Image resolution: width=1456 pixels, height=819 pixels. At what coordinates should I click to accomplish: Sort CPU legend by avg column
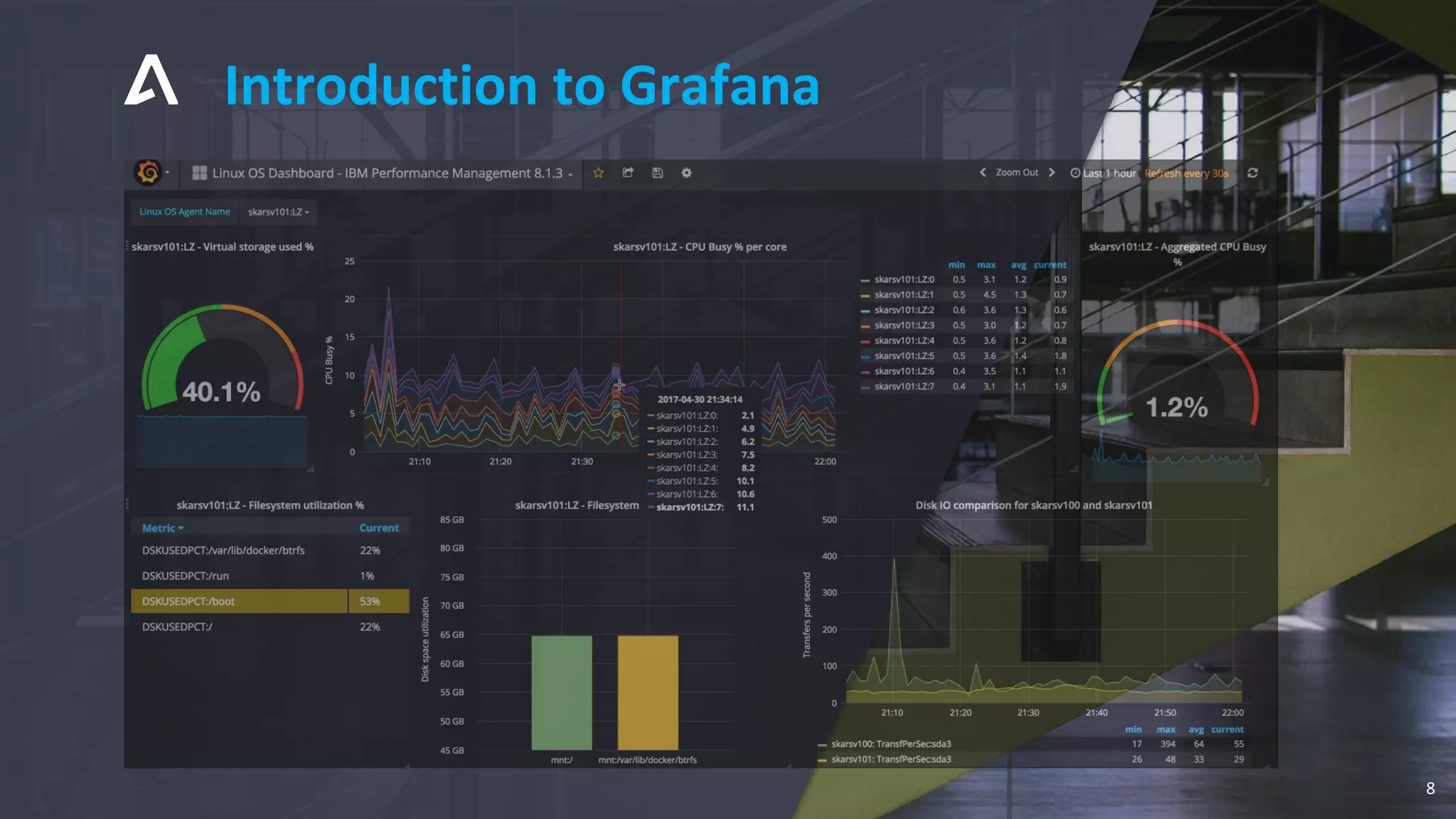(1019, 264)
